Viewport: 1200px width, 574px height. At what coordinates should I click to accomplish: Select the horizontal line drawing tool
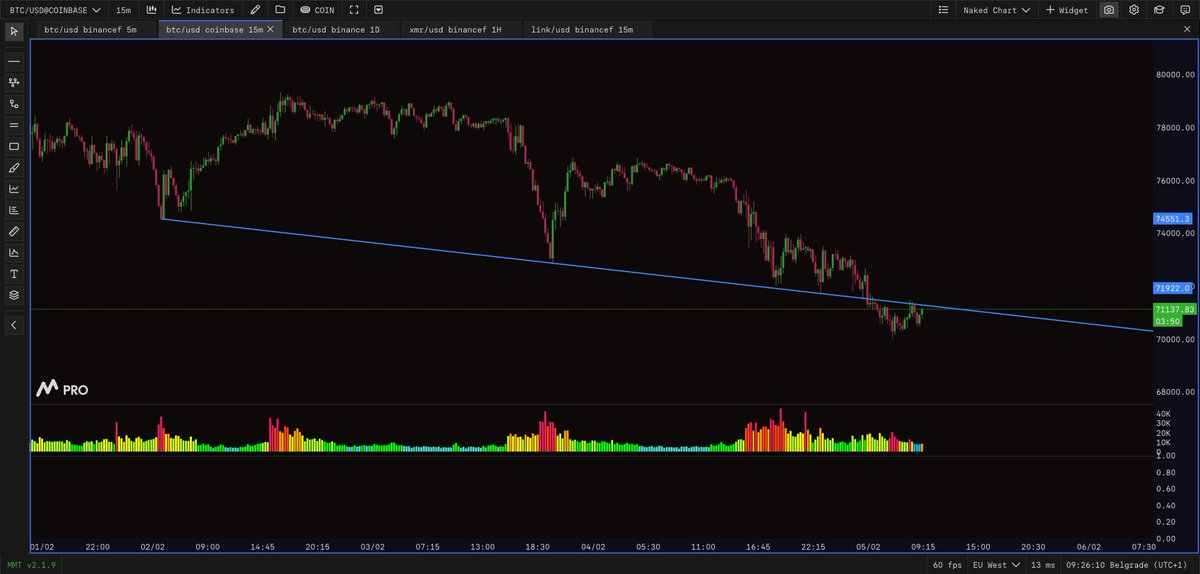14,61
